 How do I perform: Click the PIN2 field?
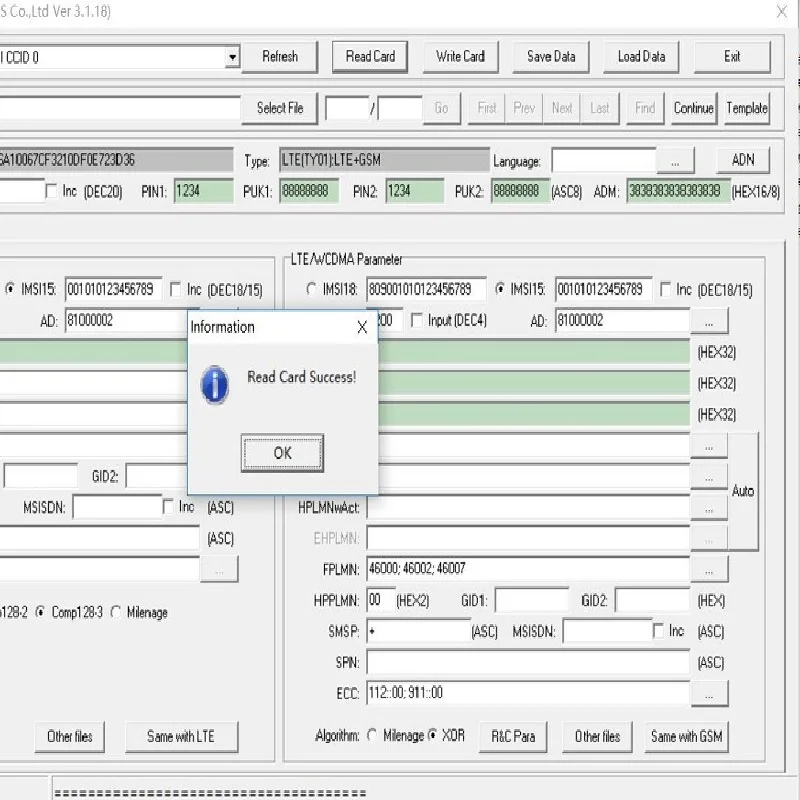(x=415, y=191)
